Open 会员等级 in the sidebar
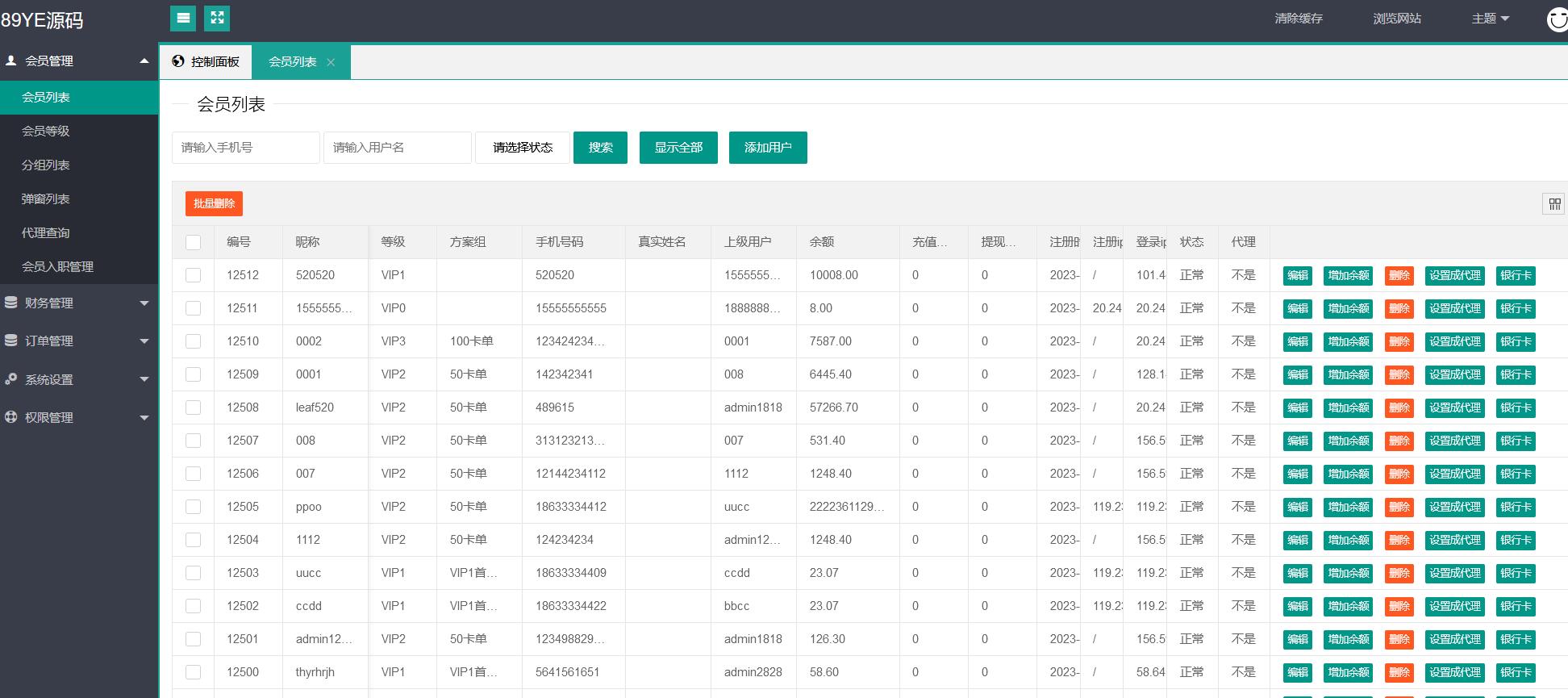The width and height of the screenshot is (1568, 698). (46, 131)
